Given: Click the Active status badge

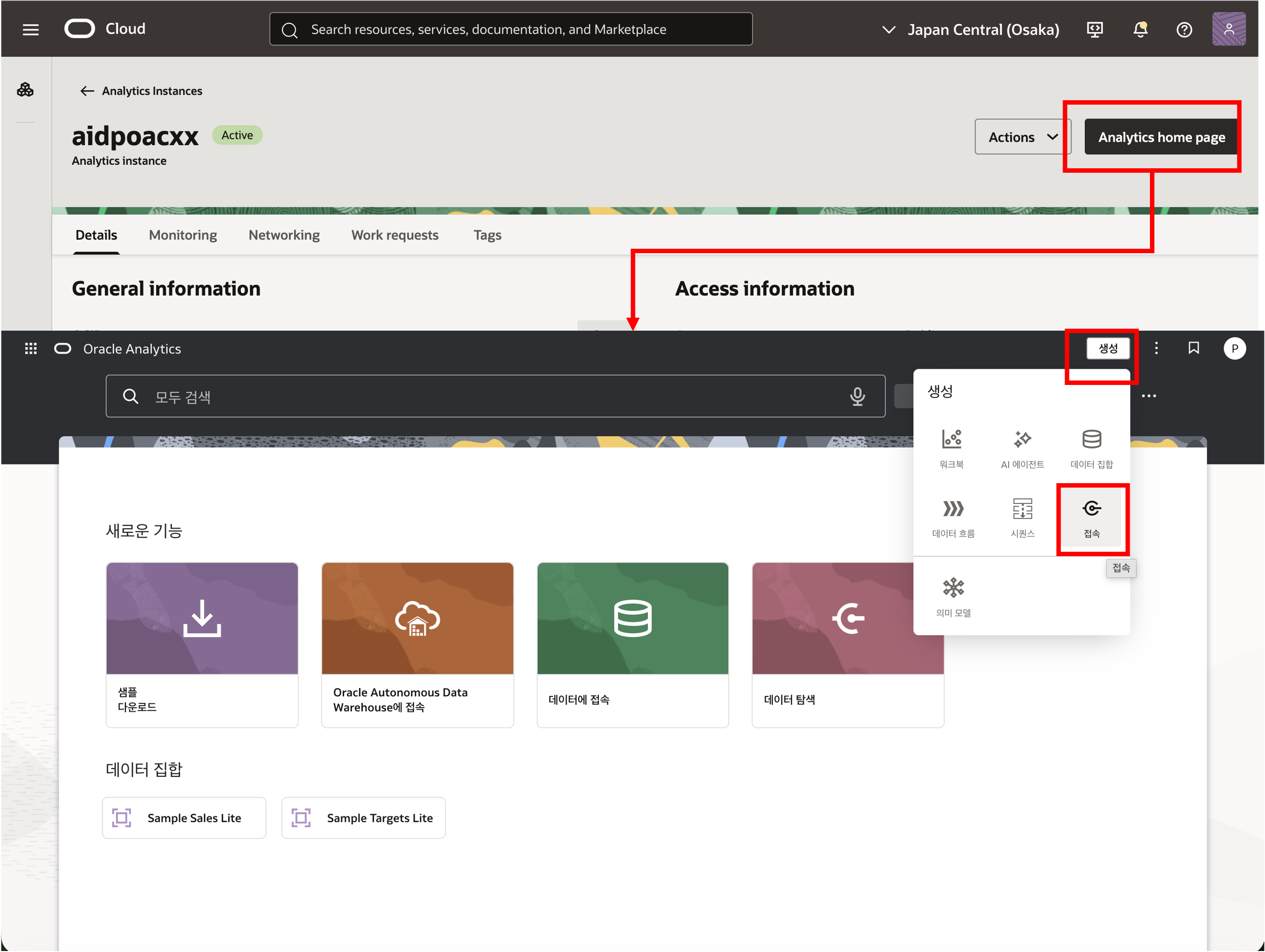Looking at the screenshot, I should [x=237, y=135].
